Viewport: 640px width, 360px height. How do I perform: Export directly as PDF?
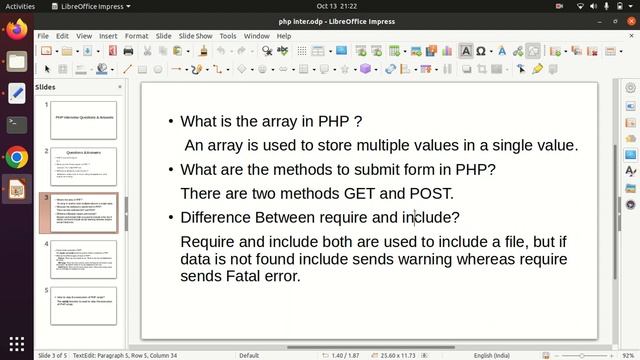pyautogui.click(x=112, y=51)
